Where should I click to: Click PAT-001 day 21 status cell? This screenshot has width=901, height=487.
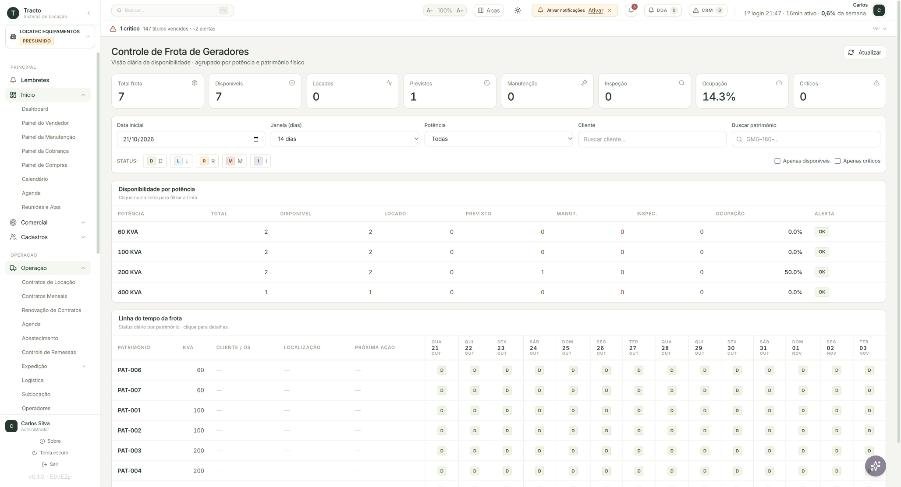(x=441, y=411)
